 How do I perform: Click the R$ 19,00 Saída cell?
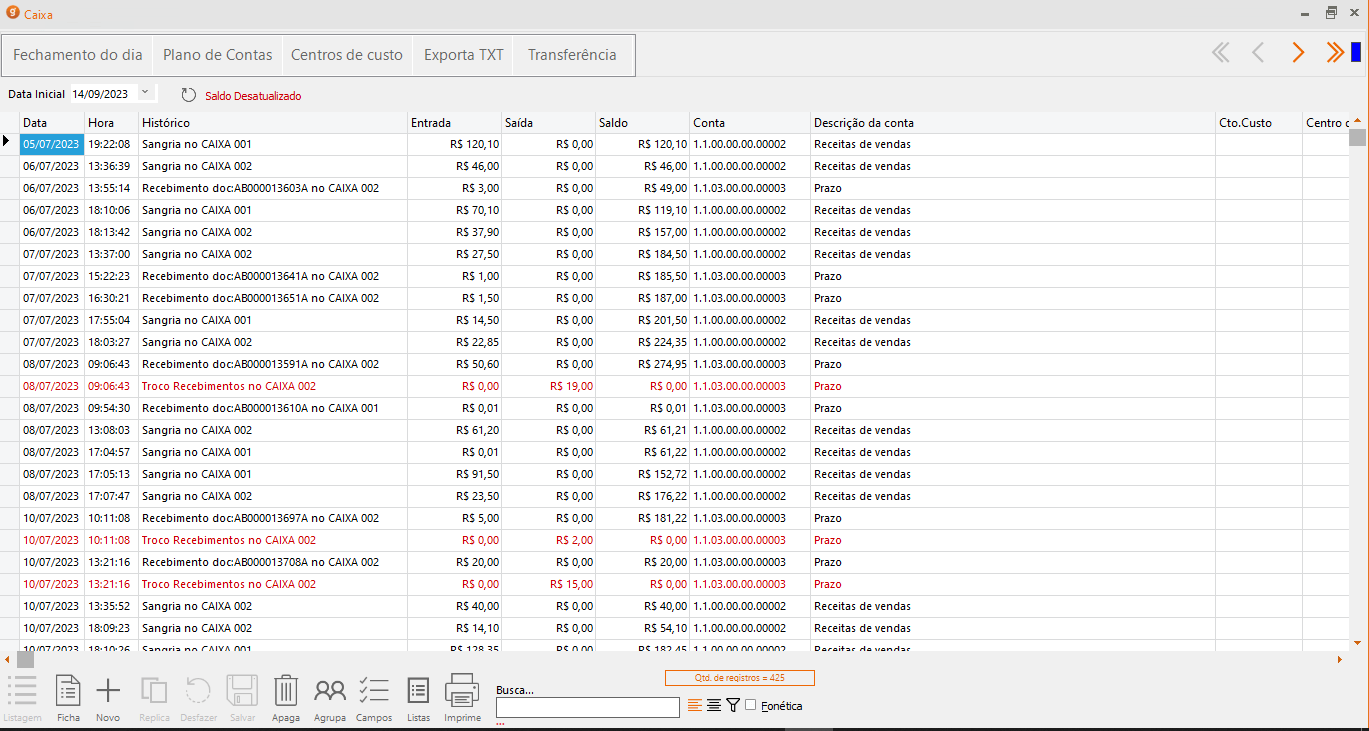pos(549,386)
